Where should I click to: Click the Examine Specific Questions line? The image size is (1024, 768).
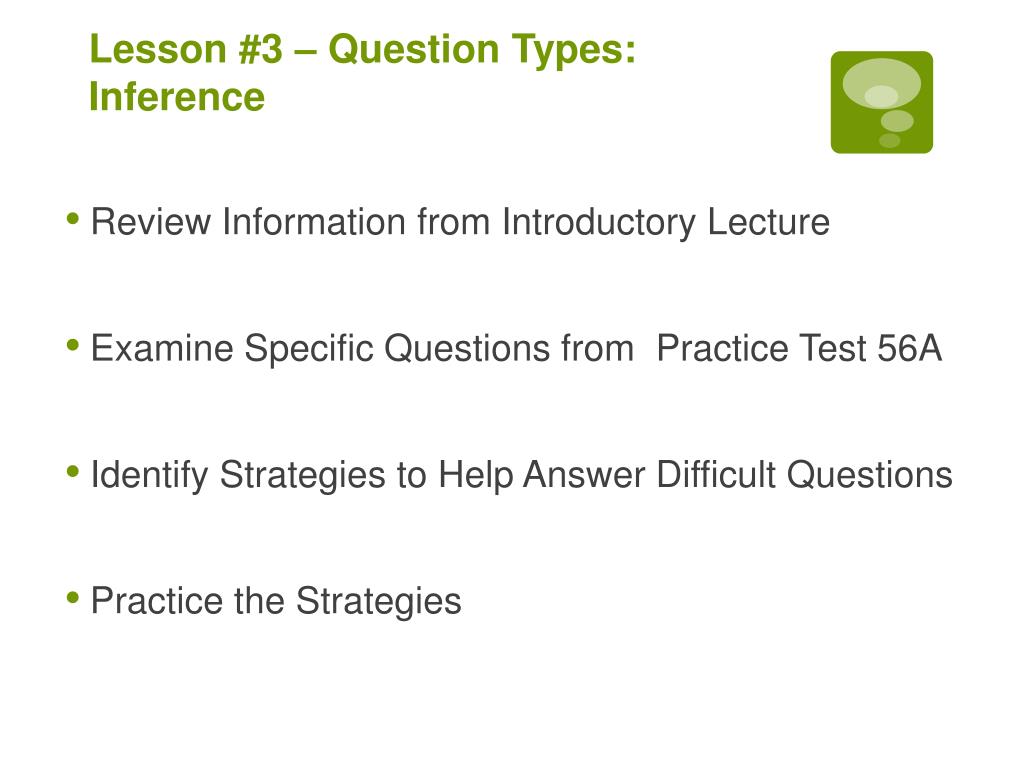point(516,348)
